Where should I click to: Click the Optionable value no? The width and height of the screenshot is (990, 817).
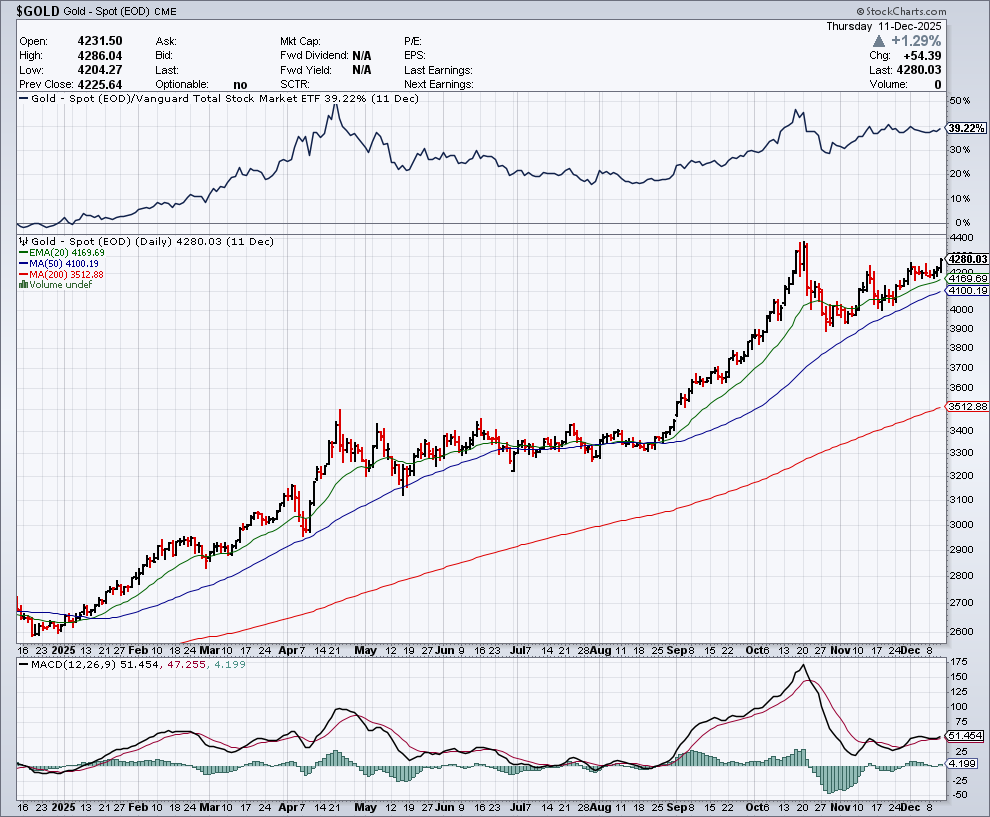[240, 85]
